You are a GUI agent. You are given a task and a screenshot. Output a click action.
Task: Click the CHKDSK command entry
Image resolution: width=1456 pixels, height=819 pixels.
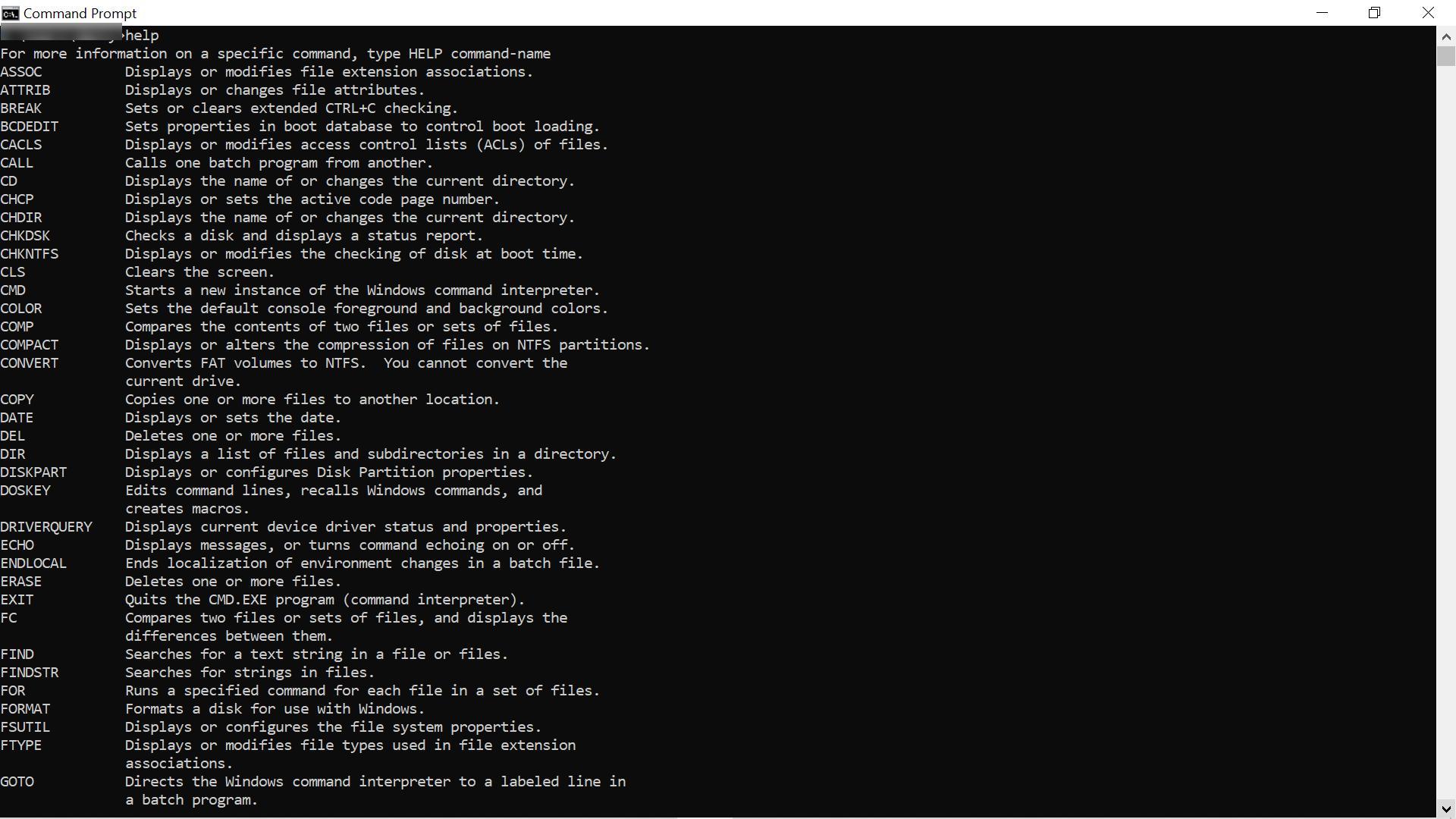[25, 235]
